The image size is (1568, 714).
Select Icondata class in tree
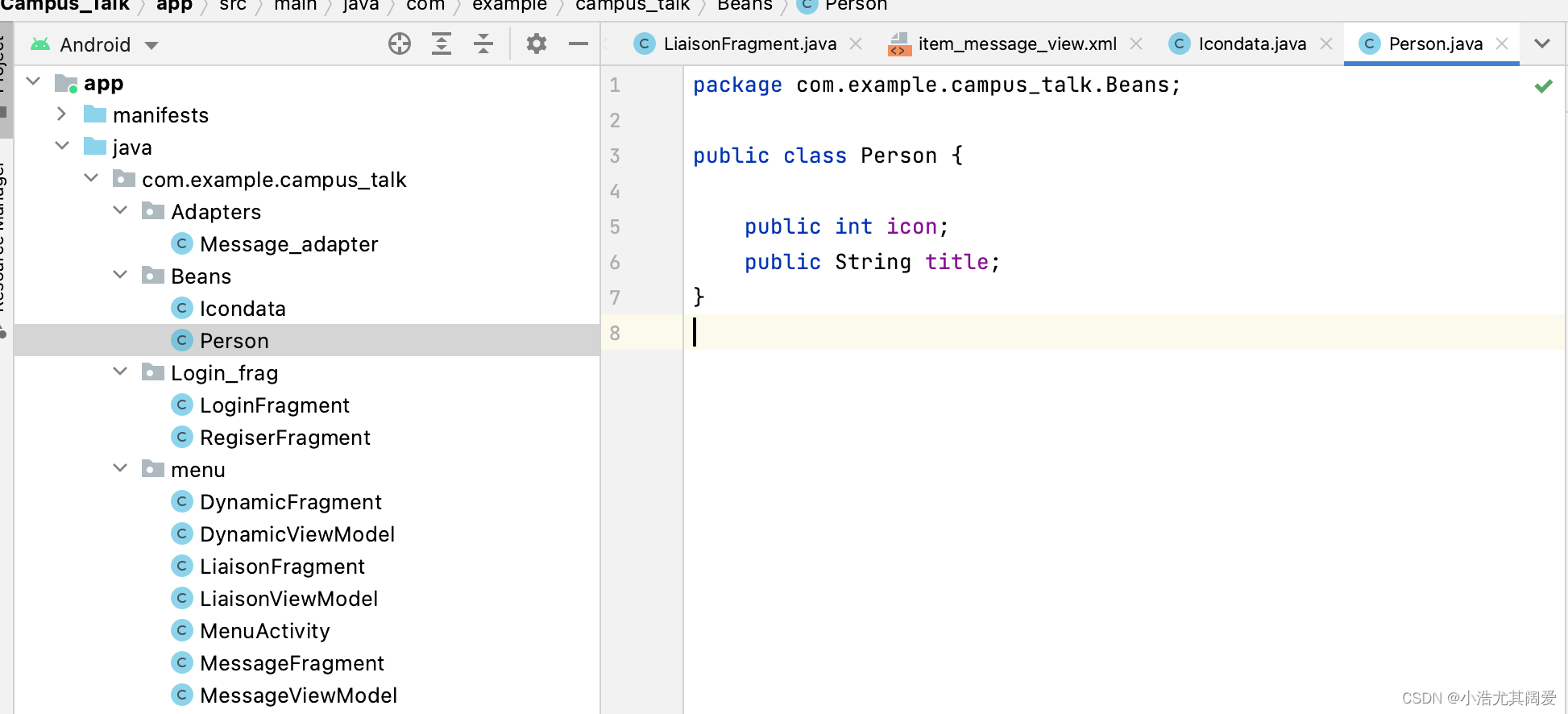[x=243, y=309]
